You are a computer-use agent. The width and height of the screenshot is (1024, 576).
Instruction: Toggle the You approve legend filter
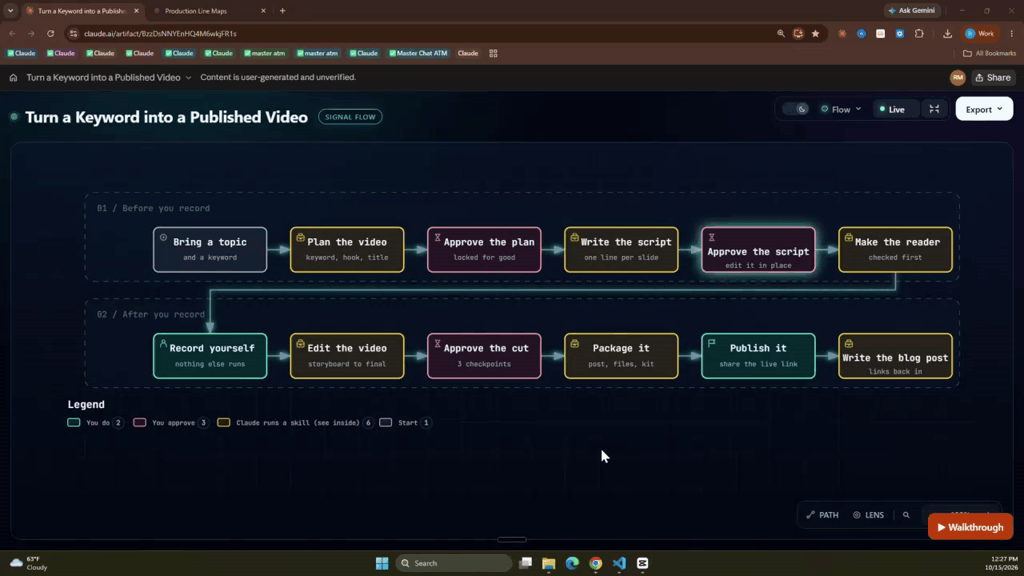tap(170, 423)
